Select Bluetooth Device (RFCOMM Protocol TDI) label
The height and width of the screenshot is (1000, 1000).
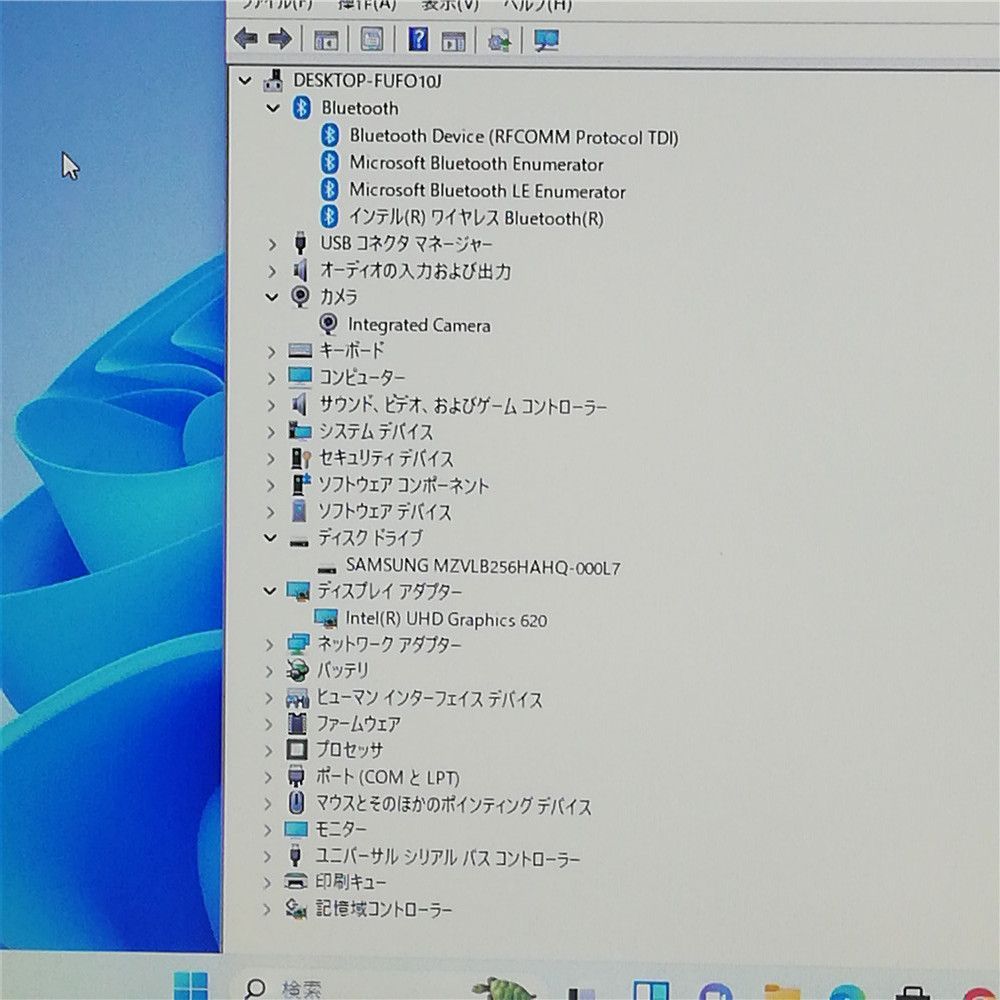tap(514, 136)
